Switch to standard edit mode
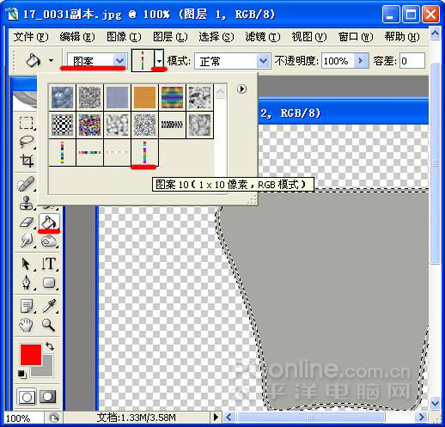Screen dimensions: 445x427 click(27, 397)
